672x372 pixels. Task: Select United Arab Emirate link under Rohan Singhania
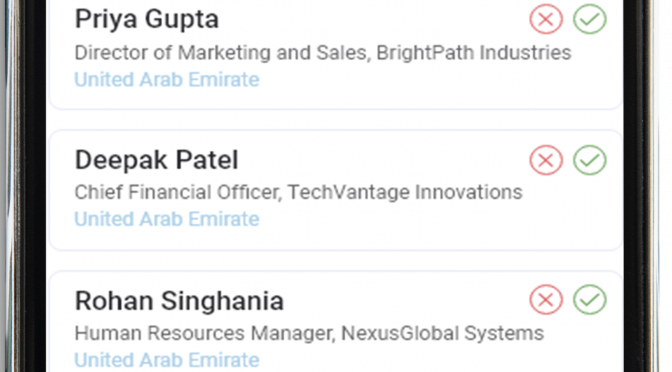click(x=167, y=360)
